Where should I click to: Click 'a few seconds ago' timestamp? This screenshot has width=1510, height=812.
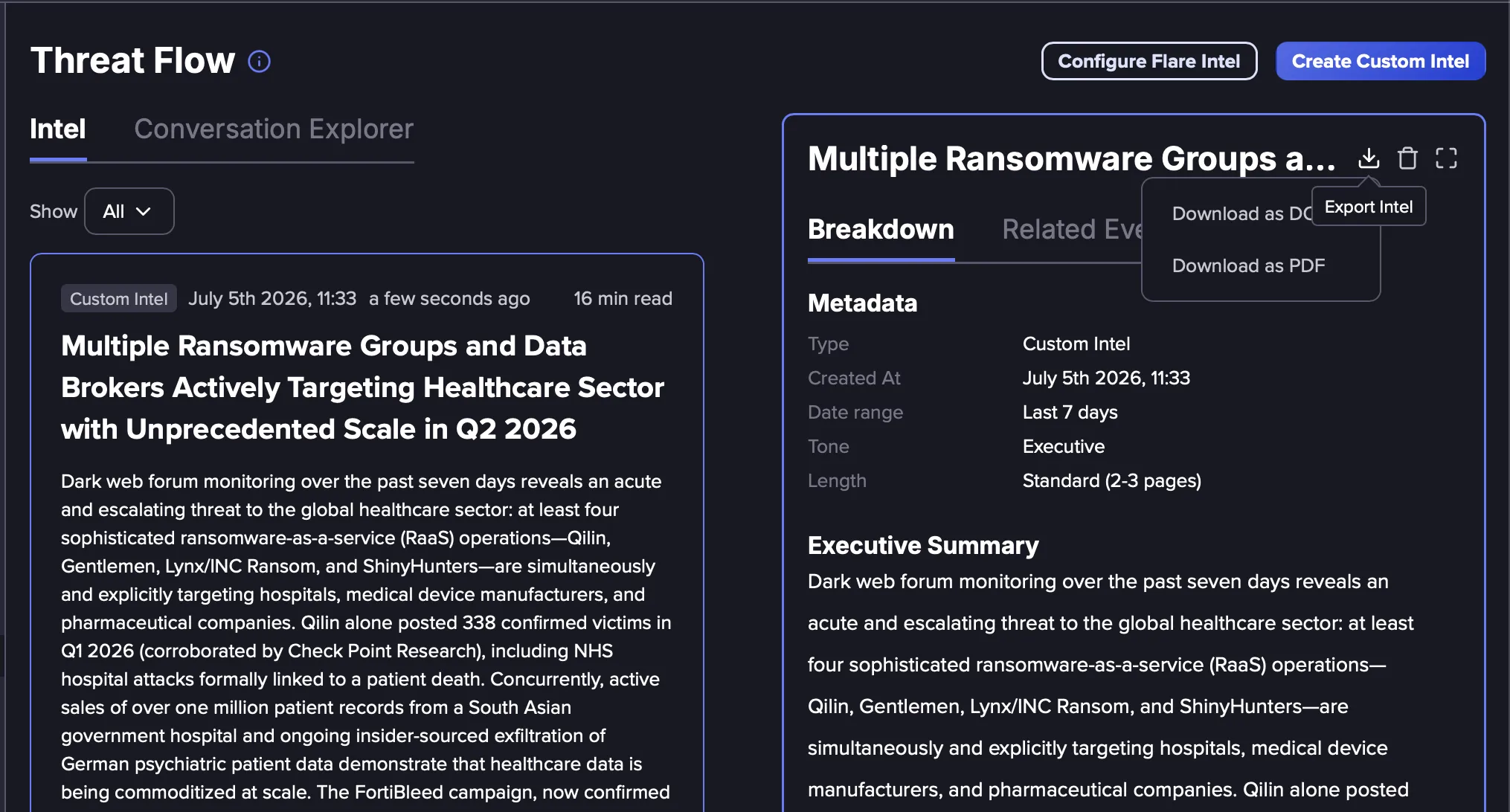pos(449,298)
